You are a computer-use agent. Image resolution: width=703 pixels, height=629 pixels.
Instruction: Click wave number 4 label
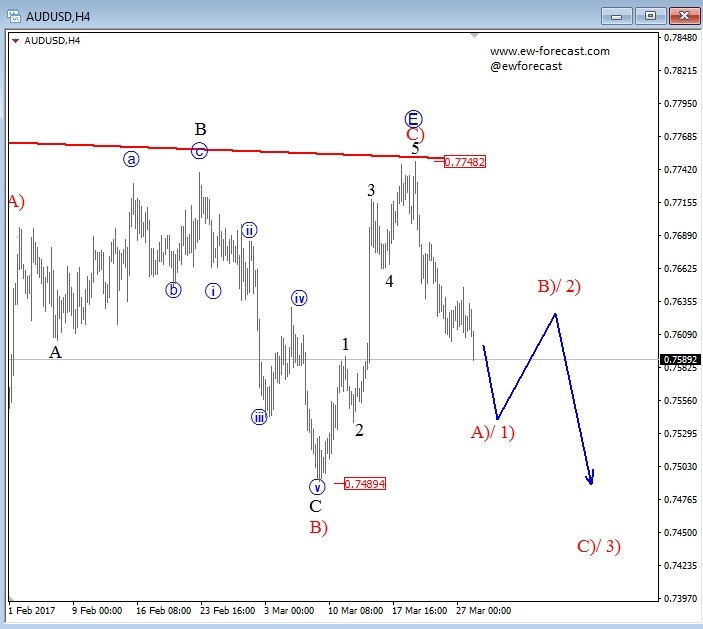coord(389,282)
